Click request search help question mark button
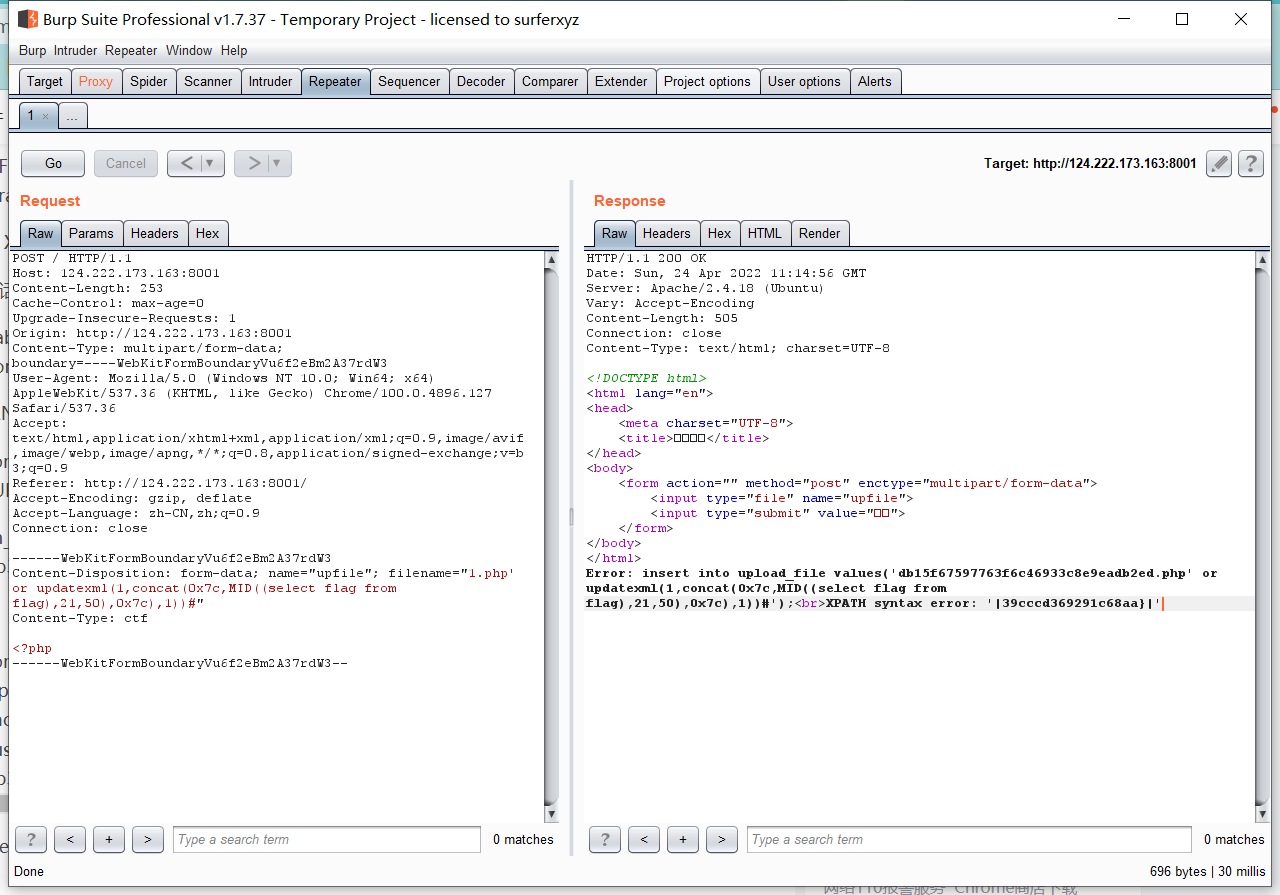 click(30, 839)
